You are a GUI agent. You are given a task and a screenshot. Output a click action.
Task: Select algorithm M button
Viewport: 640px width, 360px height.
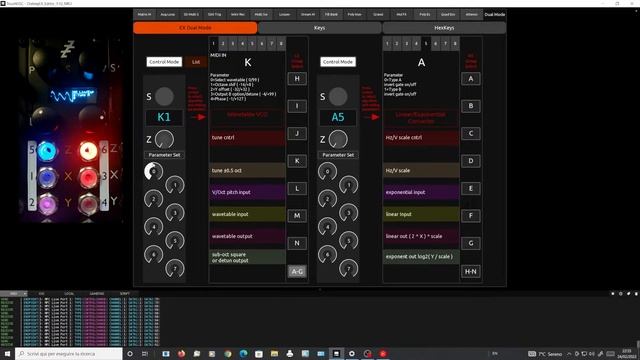click(297, 216)
